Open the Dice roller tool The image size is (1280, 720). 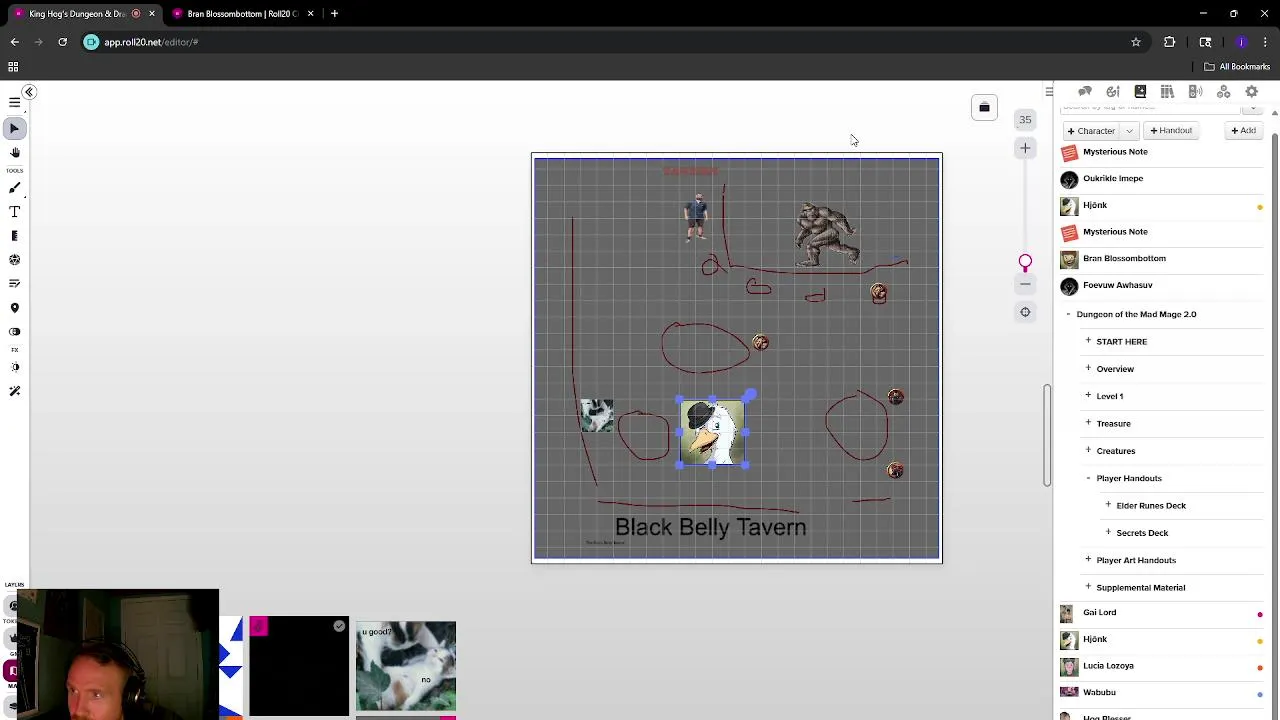[14, 260]
